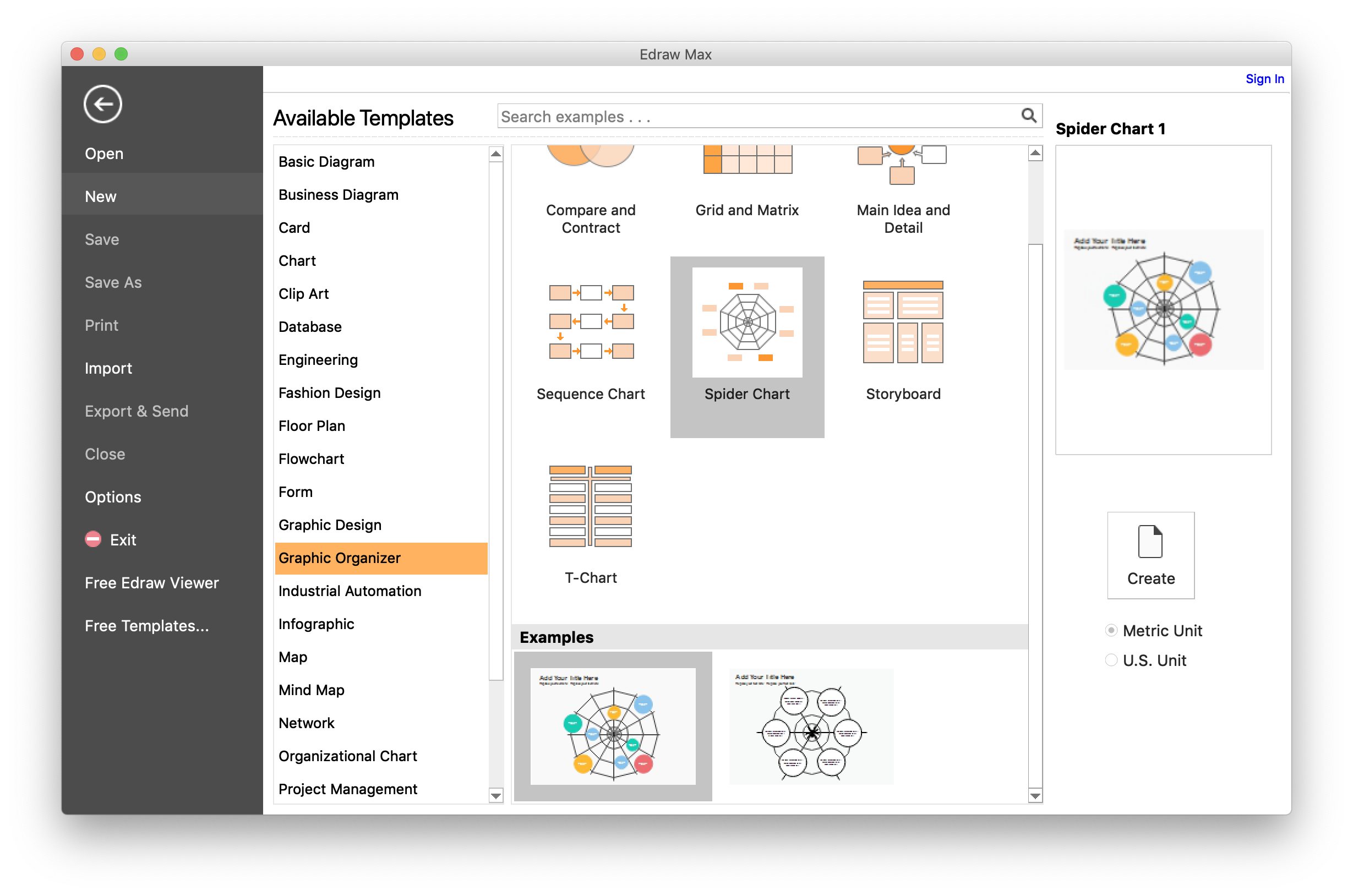Click the Create button
The height and width of the screenshot is (896, 1353).
(x=1150, y=553)
